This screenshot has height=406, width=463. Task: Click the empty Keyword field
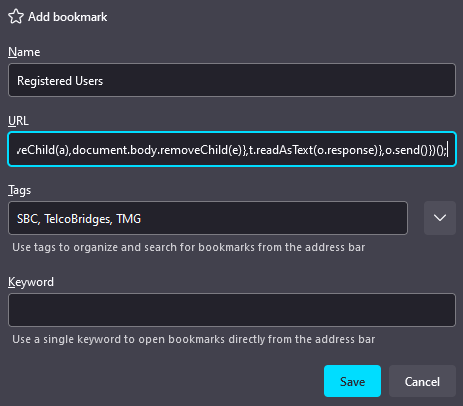[x=232, y=310]
